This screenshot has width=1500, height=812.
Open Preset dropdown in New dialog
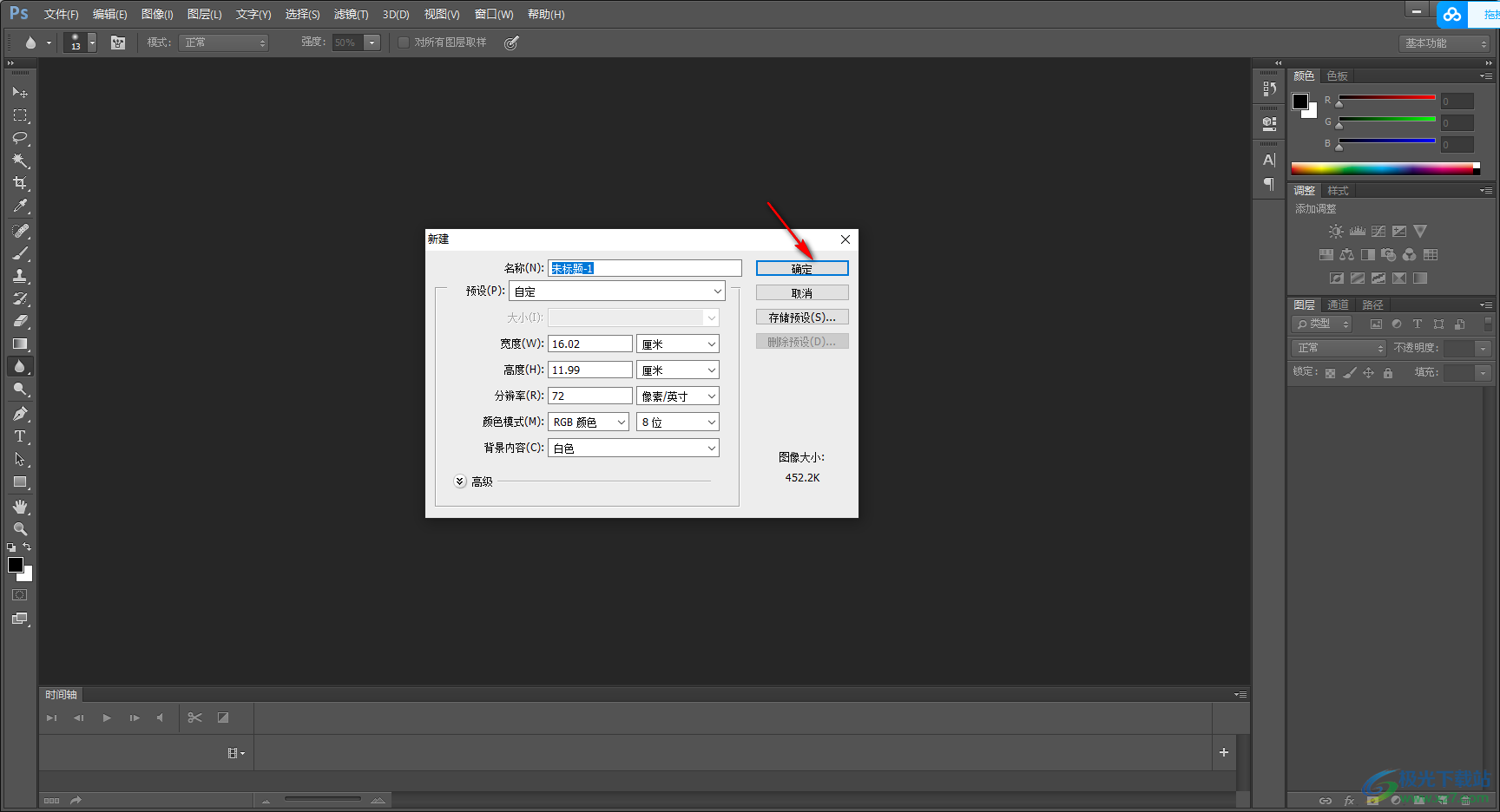click(616, 291)
